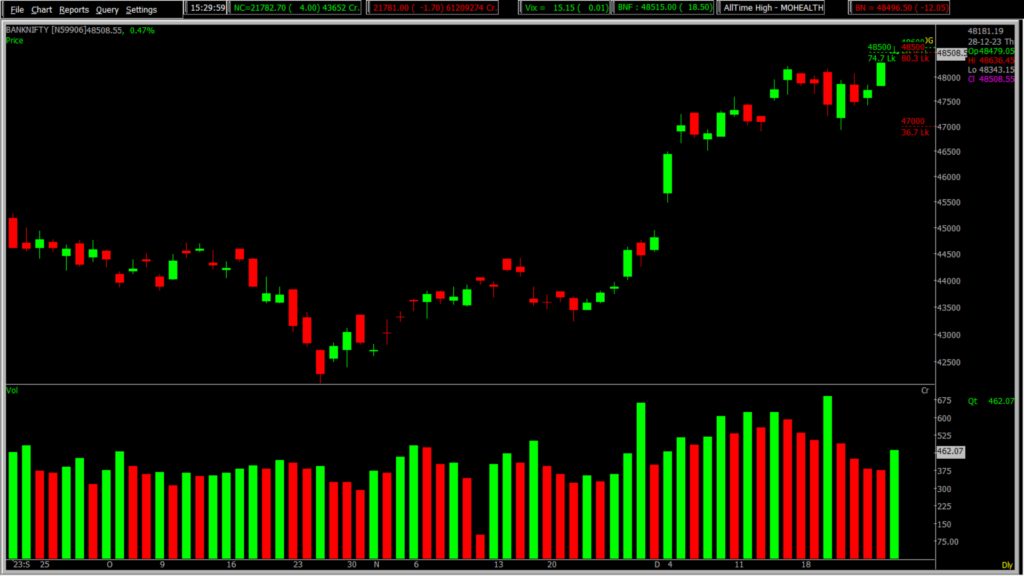Screen dimensions: 1024x576
Task: Open the Query menu
Action: [x=107, y=9]
